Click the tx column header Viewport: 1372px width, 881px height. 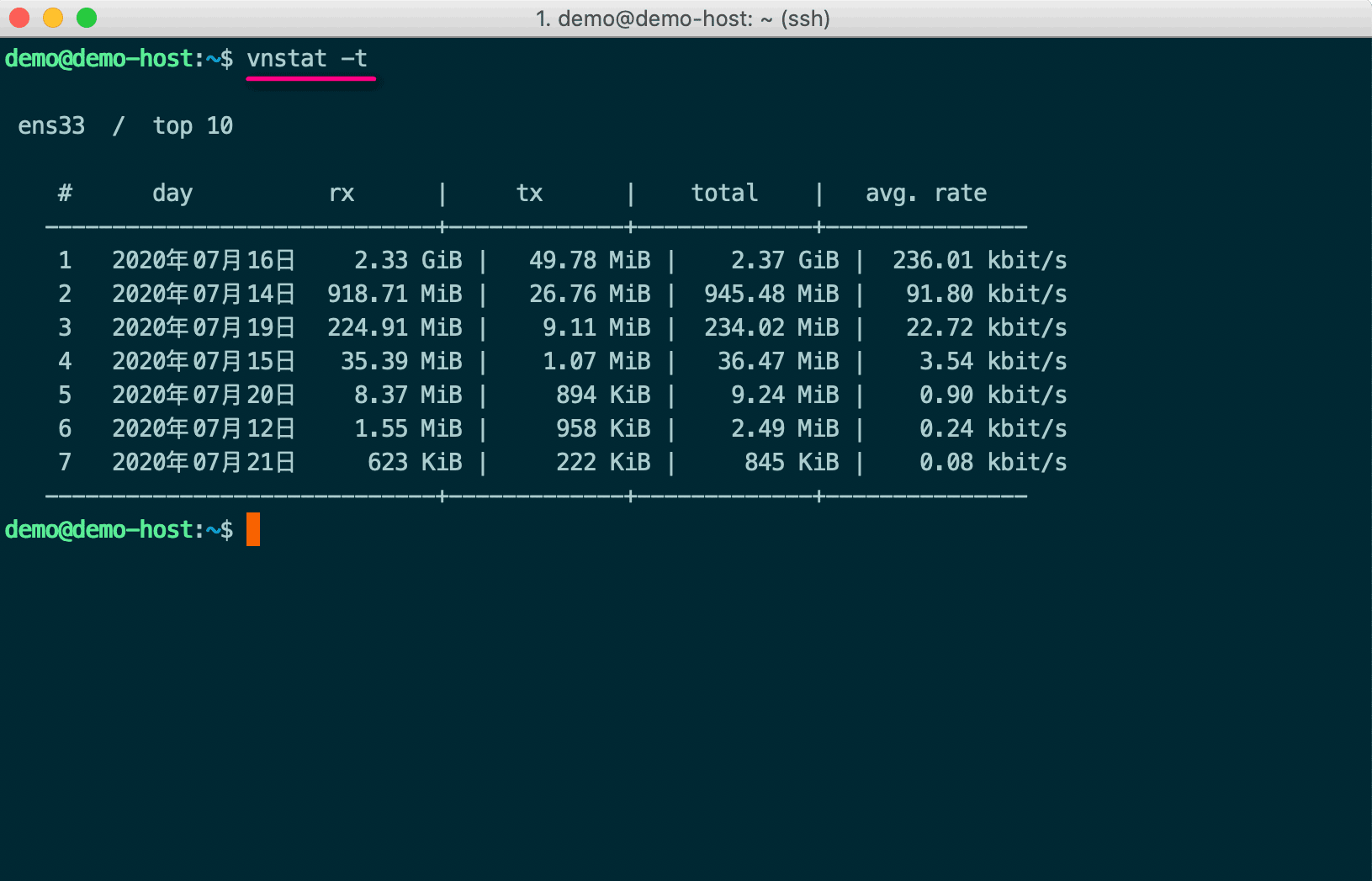530,194
